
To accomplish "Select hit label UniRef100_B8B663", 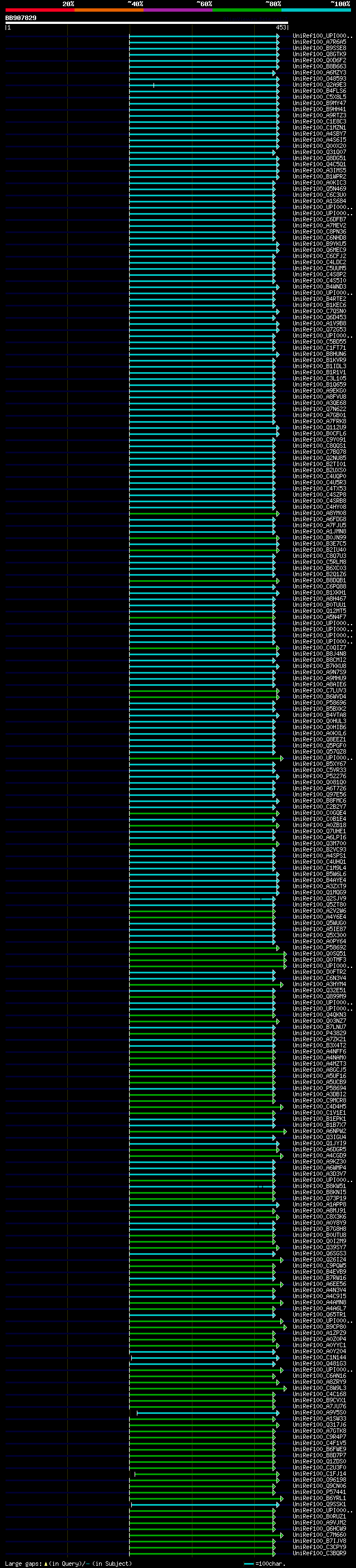I will pyautogui.click(x=319, y=66).
